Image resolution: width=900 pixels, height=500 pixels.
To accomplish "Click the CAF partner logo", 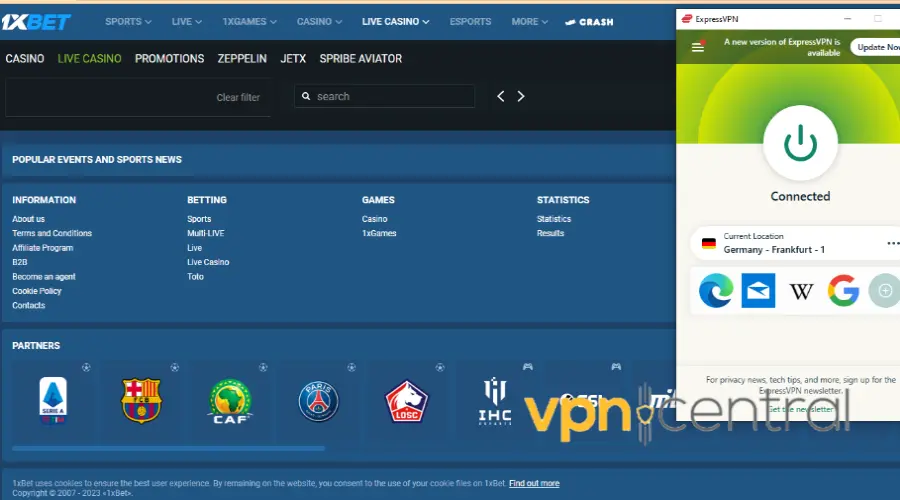I will [x=230, y=401].
